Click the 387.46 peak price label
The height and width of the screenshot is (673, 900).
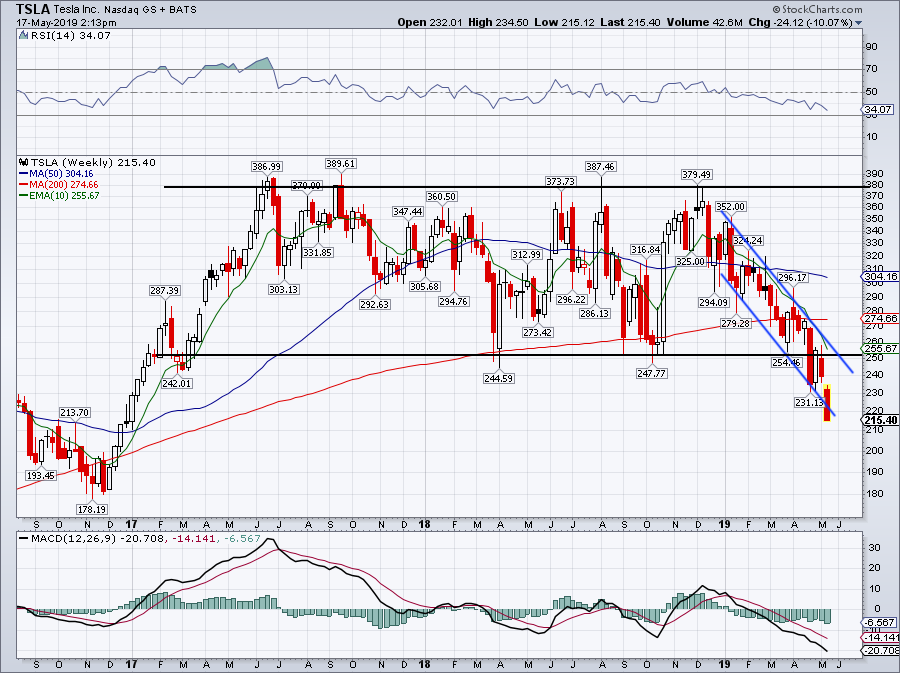(600, 166)
